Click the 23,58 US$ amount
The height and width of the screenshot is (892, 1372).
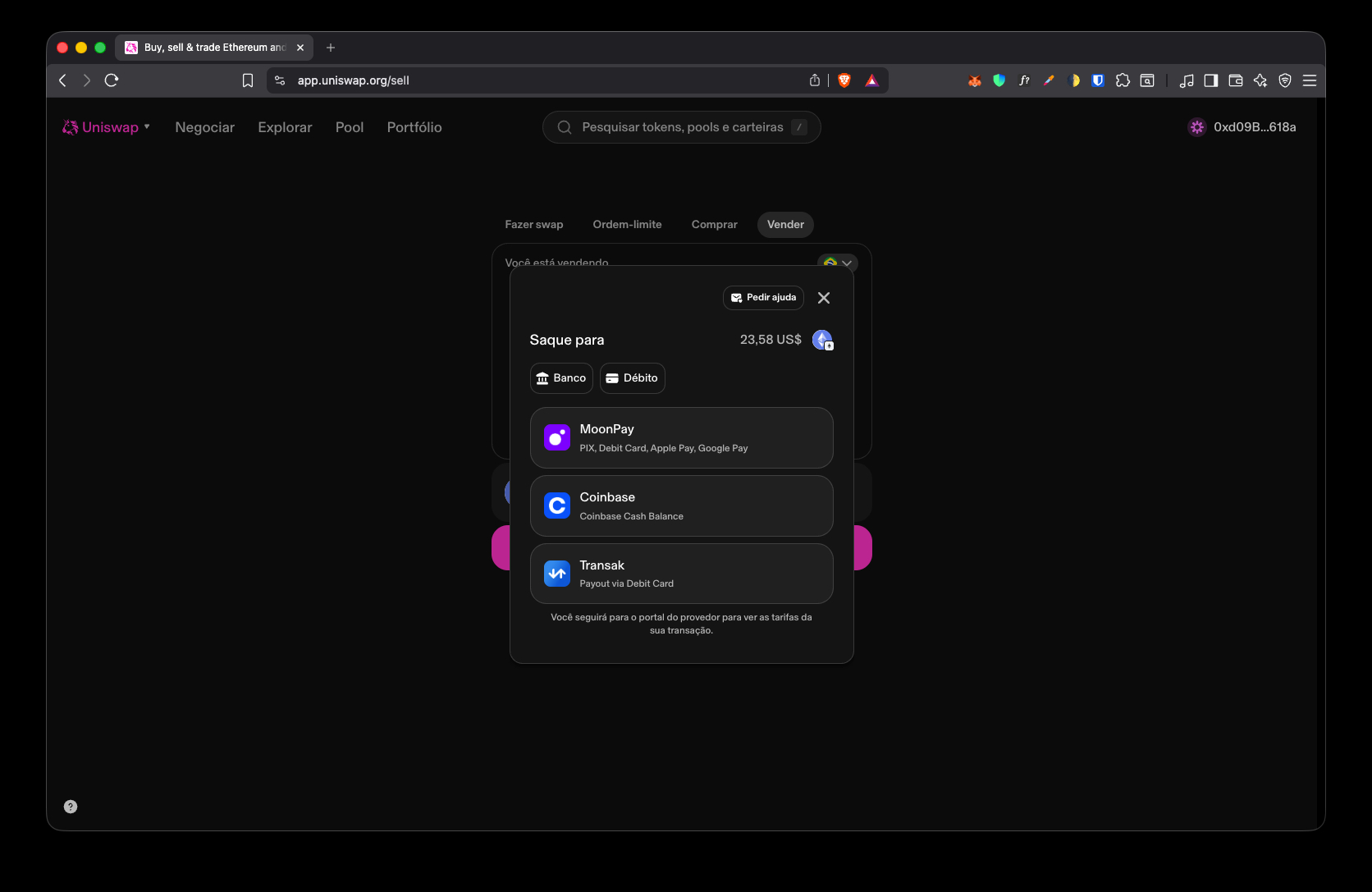click(x=771, y=340)
